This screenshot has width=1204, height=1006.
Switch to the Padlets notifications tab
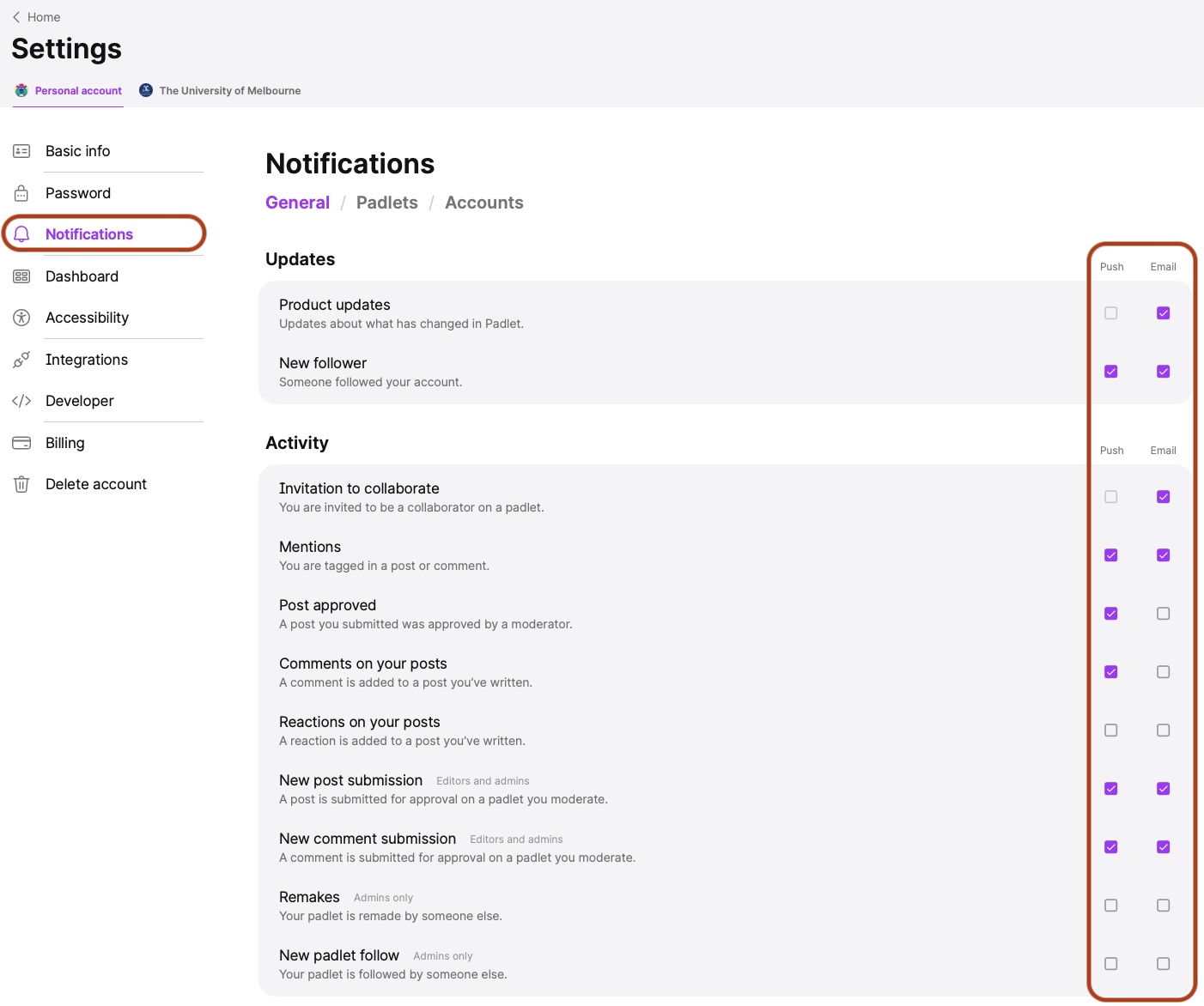387,203
